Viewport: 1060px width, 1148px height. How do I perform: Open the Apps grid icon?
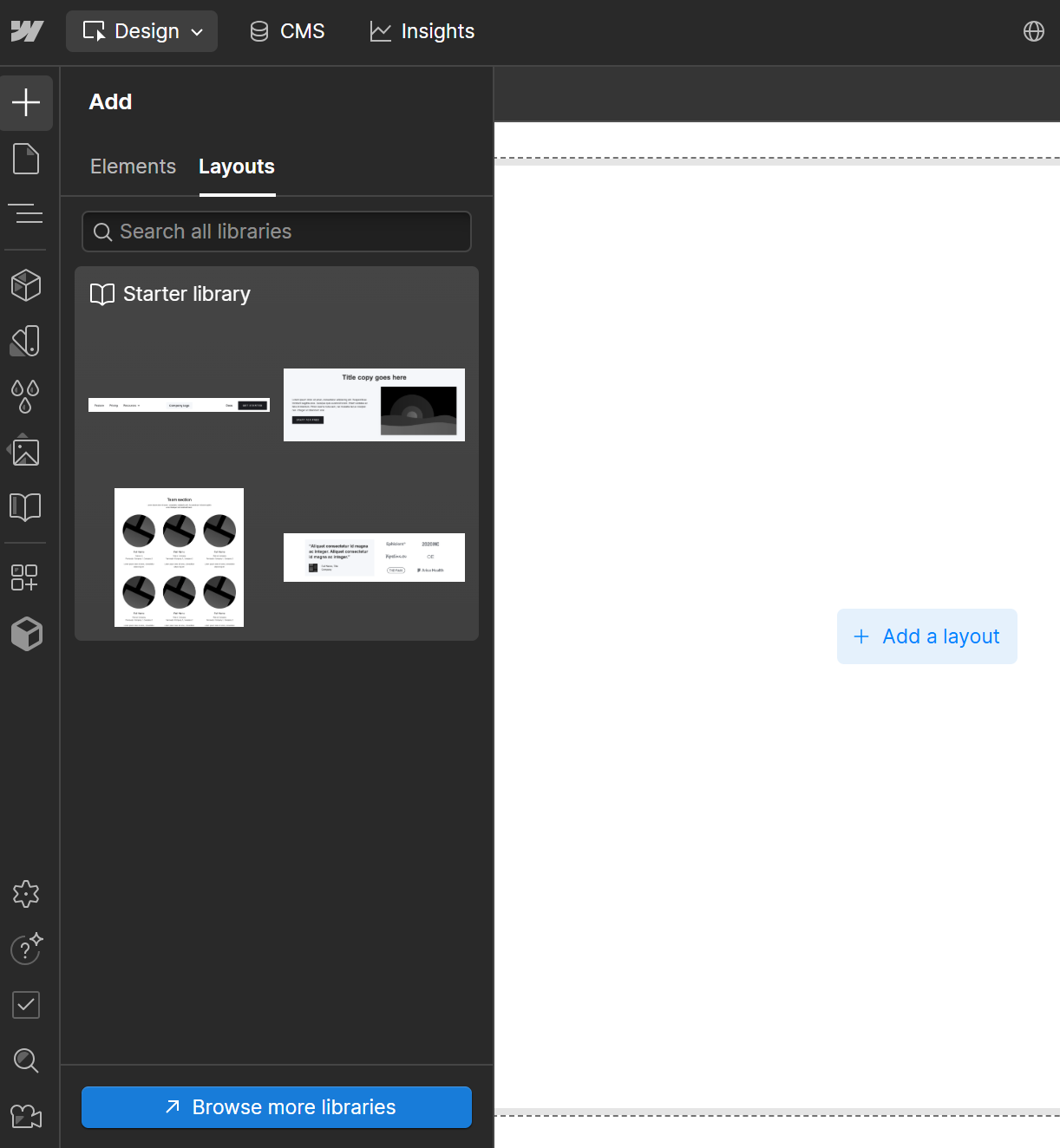pos(26,577)
